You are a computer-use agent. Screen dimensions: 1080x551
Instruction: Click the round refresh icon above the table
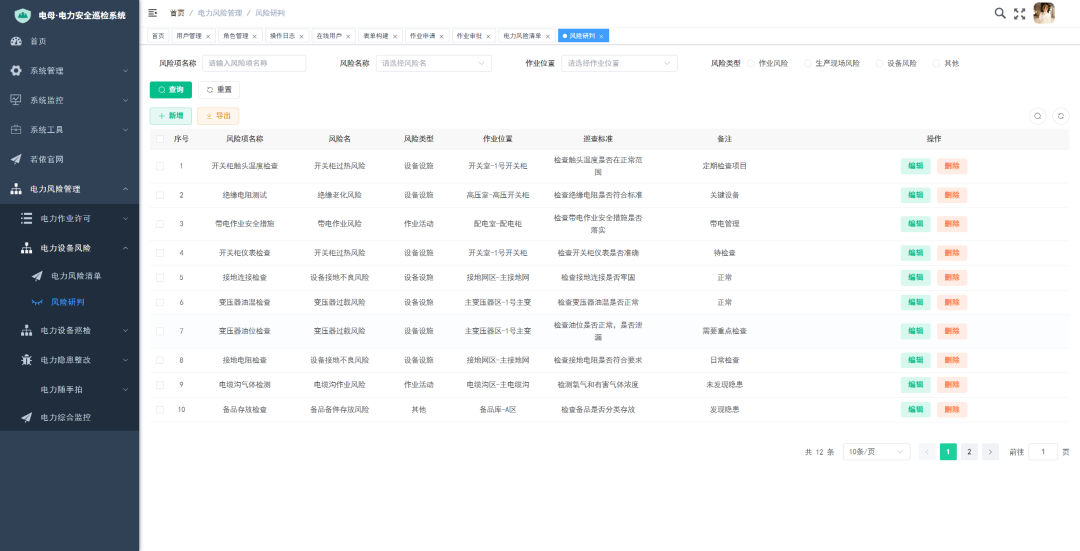1061,116
